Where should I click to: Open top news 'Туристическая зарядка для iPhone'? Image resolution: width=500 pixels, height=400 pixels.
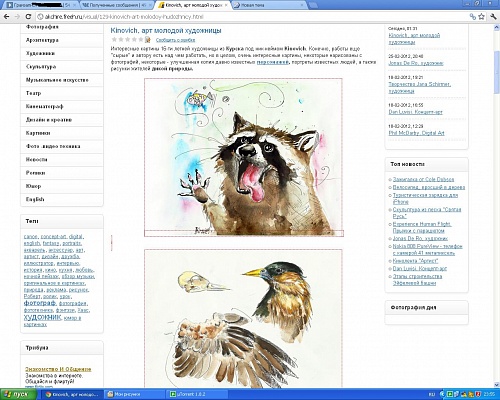(x=425, y=198)
